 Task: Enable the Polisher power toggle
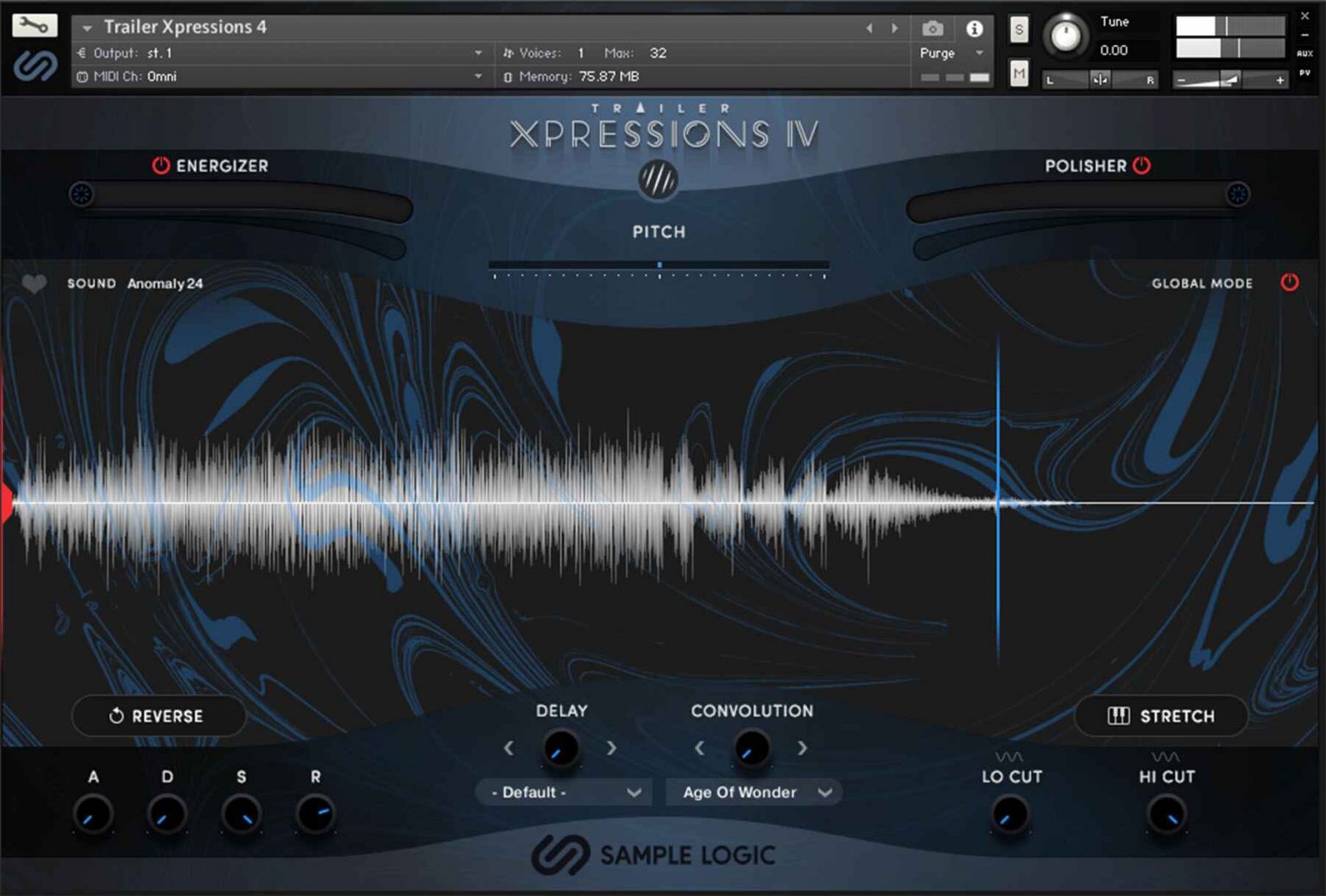[x=1141, y=166]
